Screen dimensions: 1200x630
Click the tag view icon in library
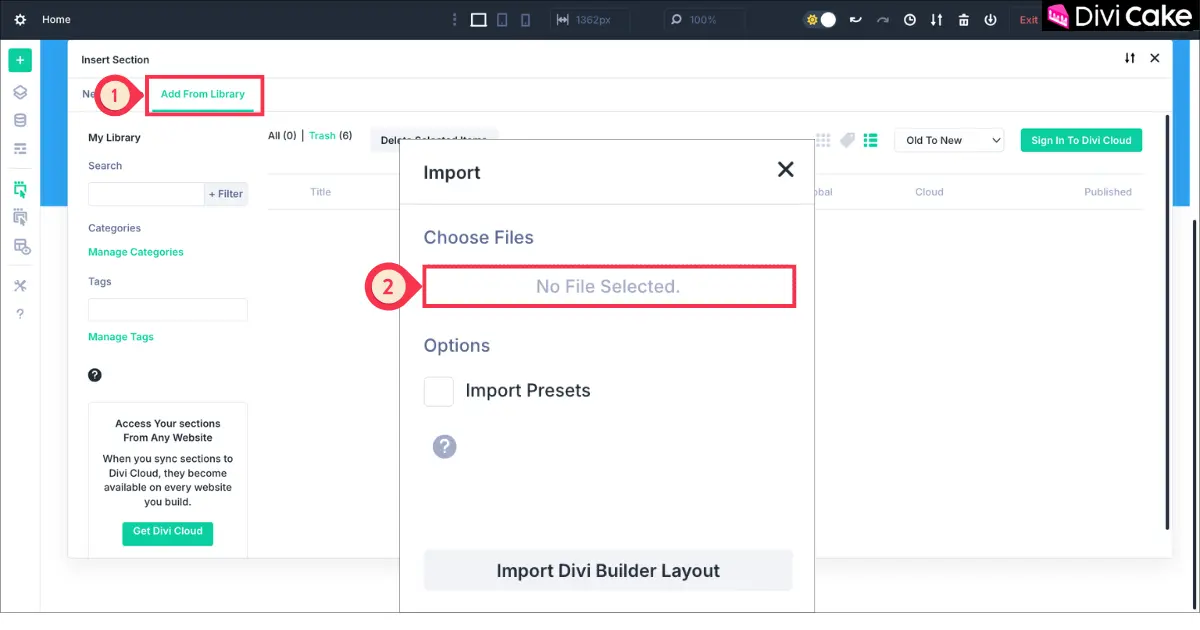click(x=847, y=140)
